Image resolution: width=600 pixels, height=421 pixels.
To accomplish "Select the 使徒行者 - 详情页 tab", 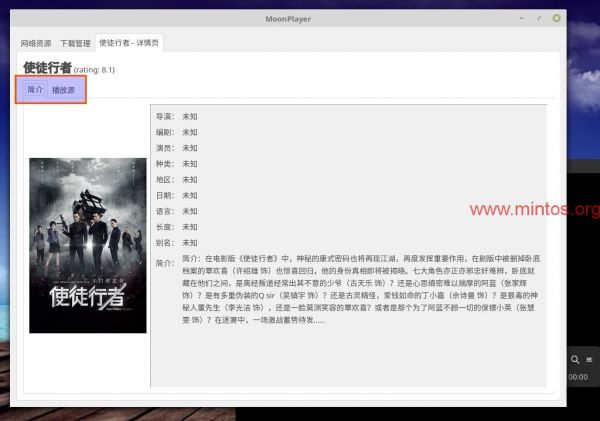I will pyautogui.click(x=129, y=43).
